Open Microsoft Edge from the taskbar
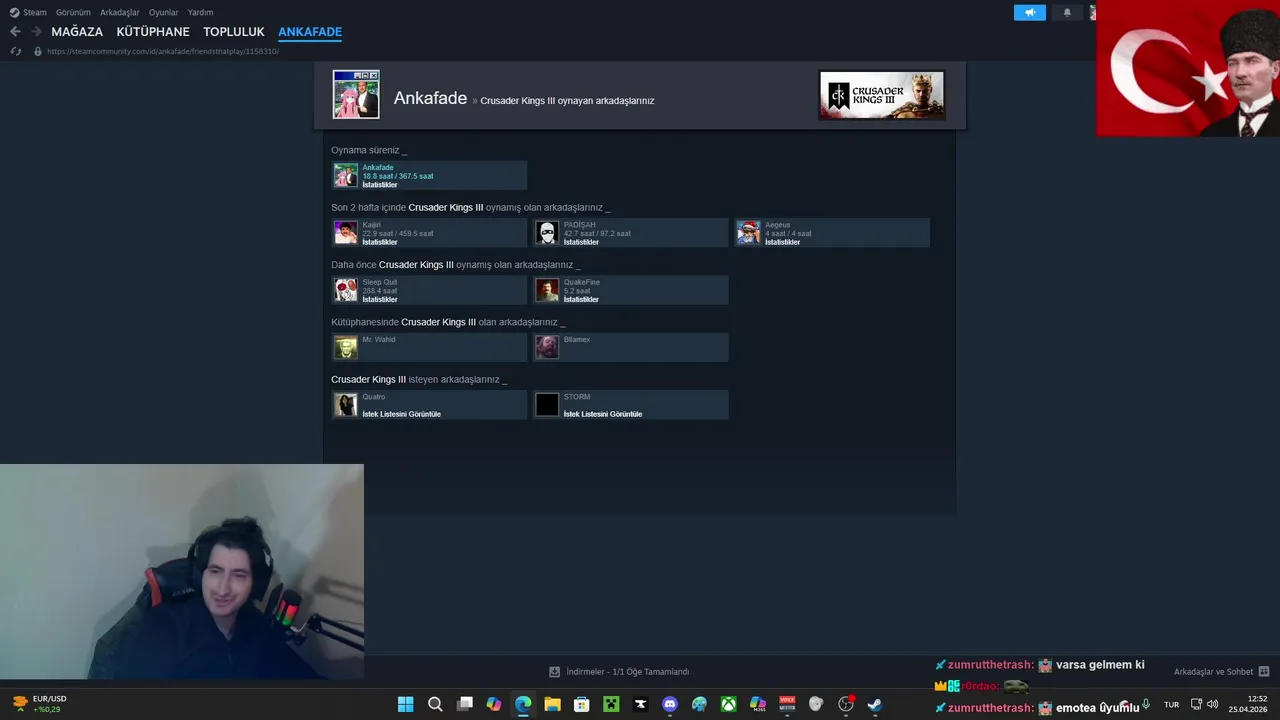 (523, 704)
